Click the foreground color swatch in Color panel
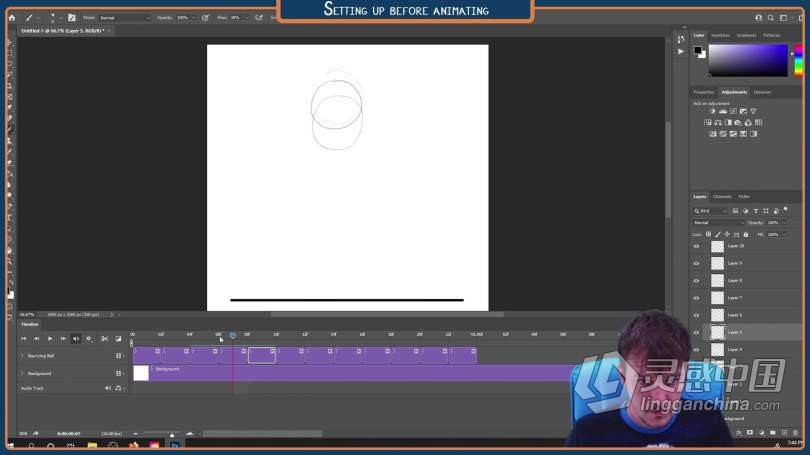The width and height of the screenshot is (810, 455). [x=698, y=50]
